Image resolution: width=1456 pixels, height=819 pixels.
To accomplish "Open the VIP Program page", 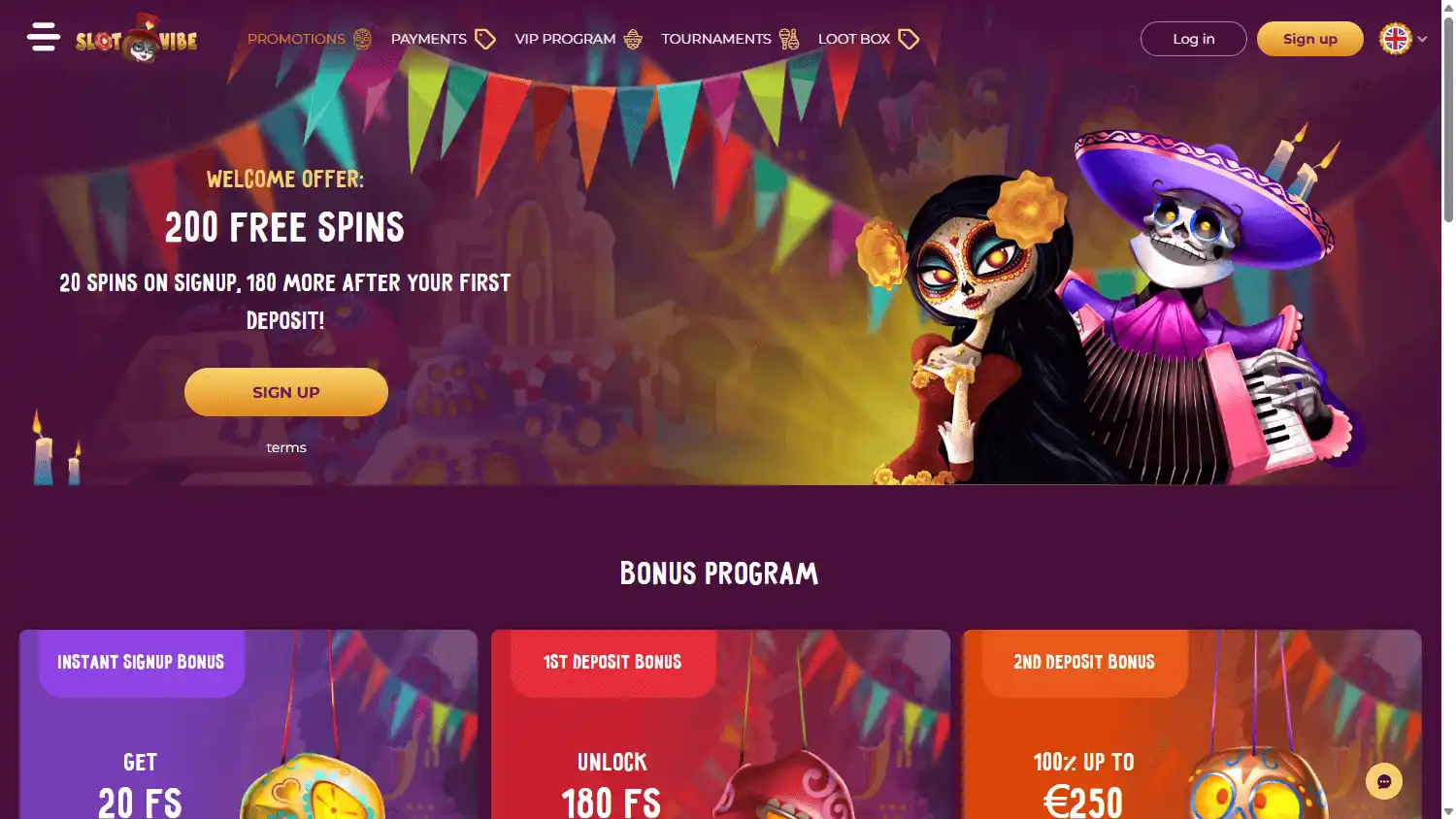I will [x=565, y=39].
